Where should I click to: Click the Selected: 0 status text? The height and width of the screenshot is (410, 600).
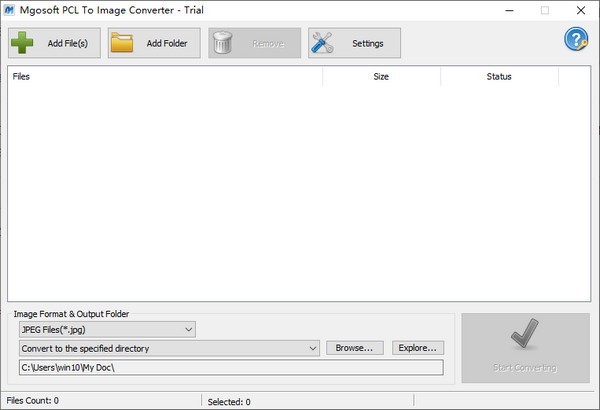point(229,402)
